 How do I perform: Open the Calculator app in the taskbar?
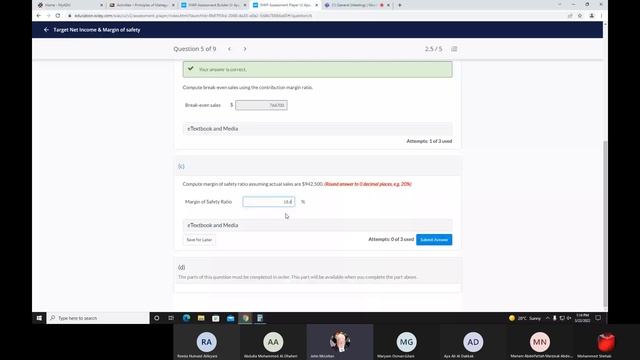tap(260, 318)
